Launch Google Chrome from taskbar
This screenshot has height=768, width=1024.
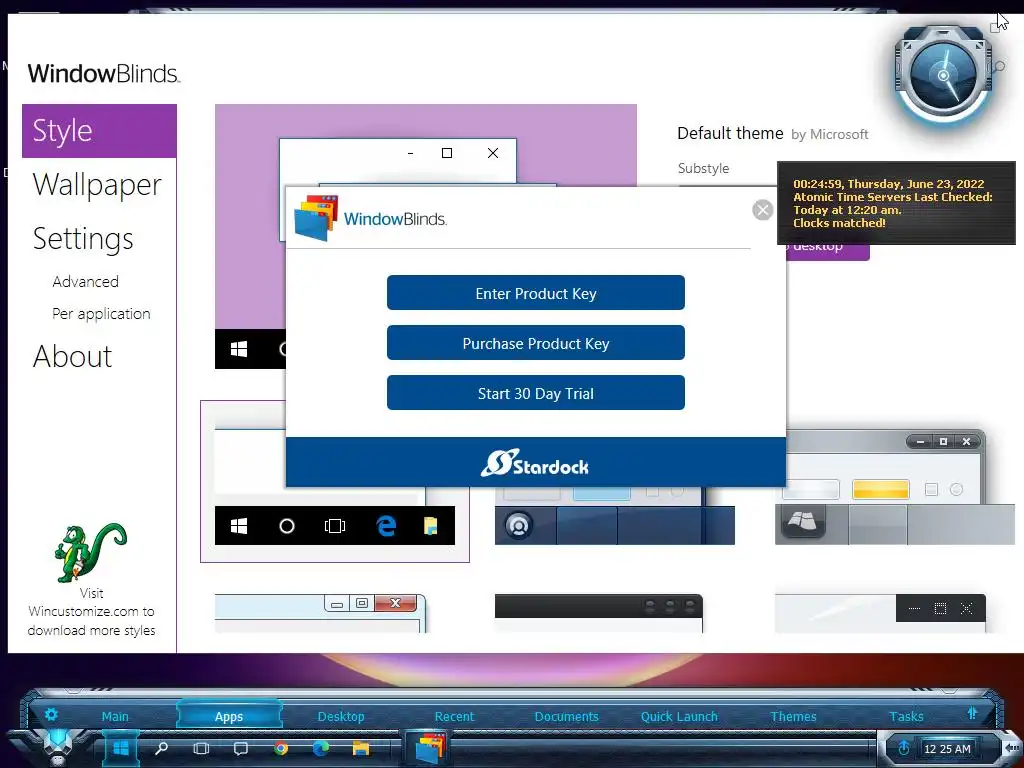(281, 748)
